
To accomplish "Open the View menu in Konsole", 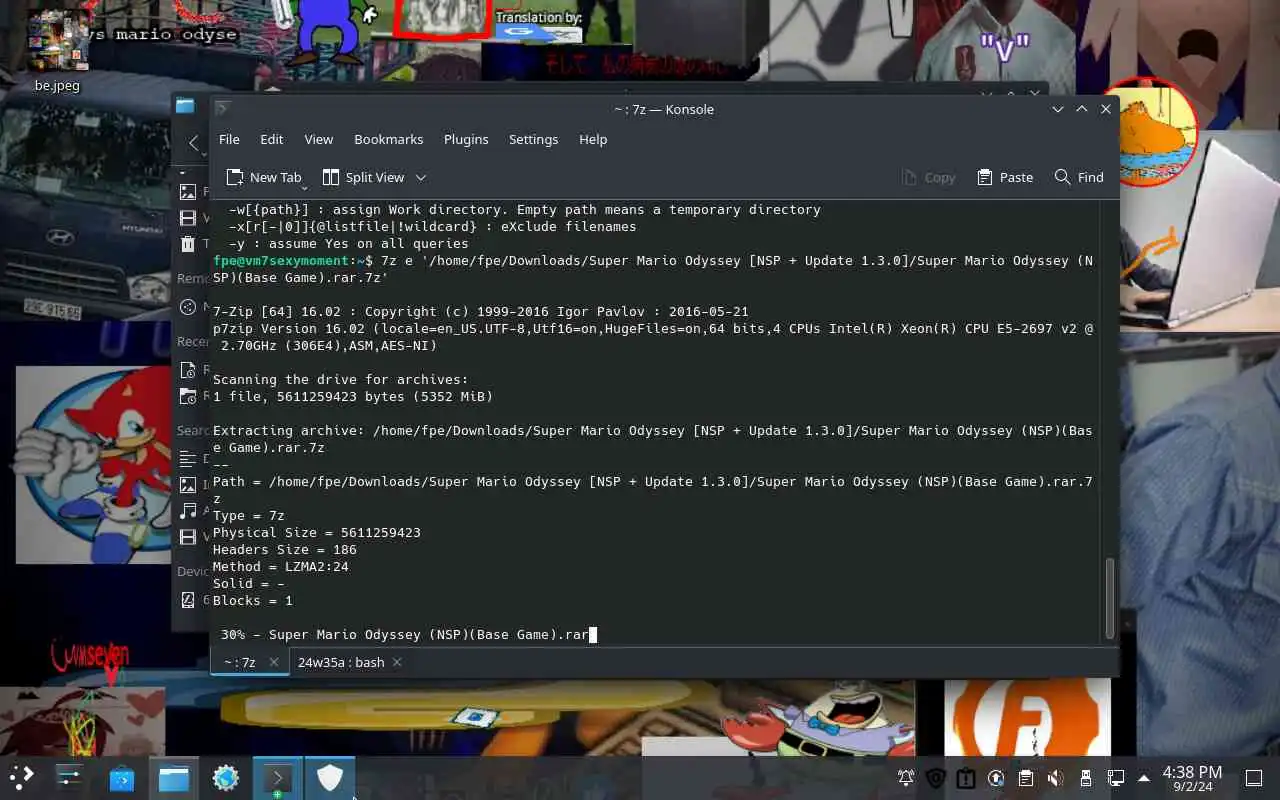I will click(318, 139).
